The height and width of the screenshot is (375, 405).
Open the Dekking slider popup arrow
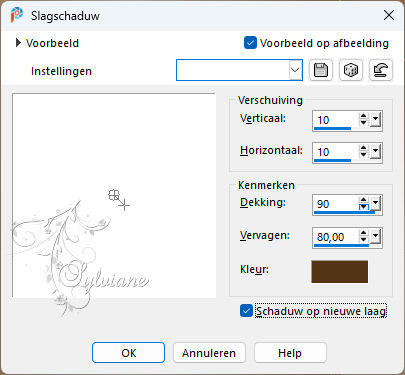pyautogui.click(x=375, y=204)
